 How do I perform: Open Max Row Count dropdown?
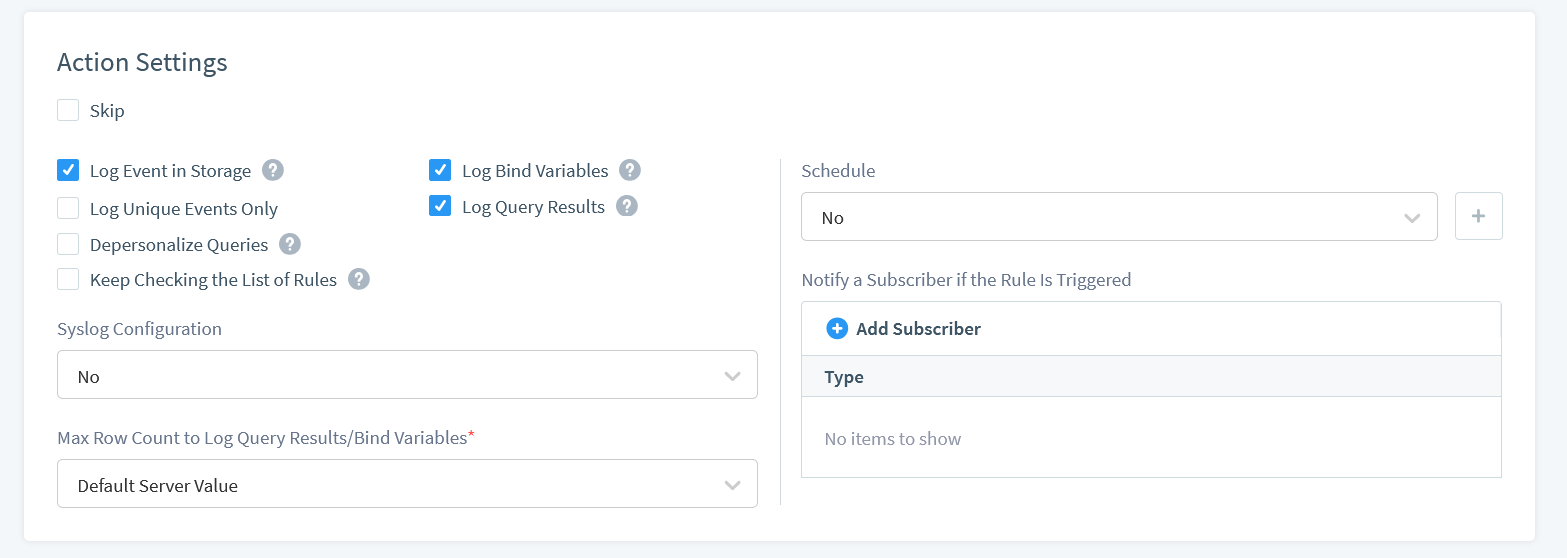tap(407, 484)
